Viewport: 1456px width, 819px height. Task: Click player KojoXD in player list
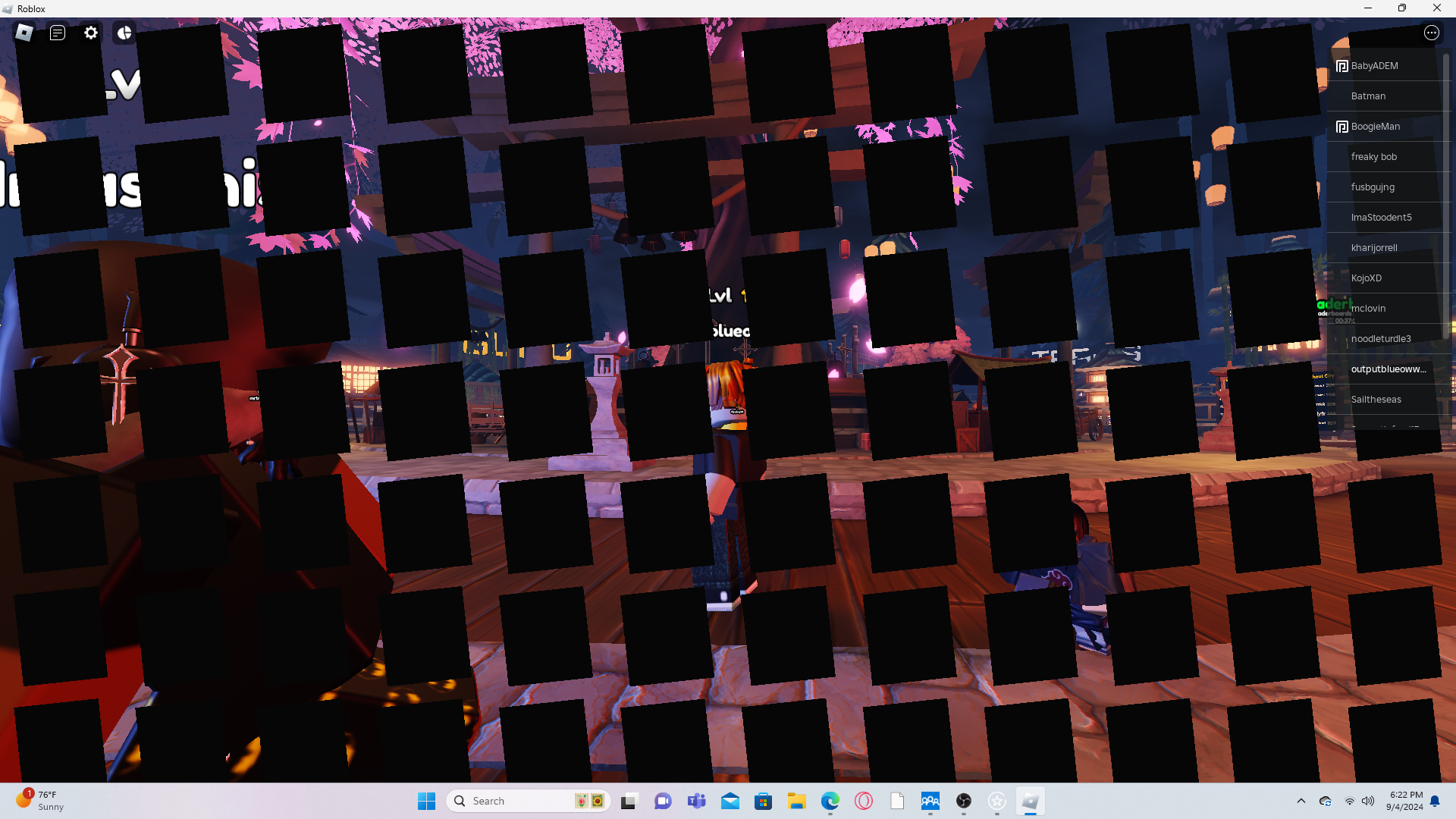coord(1366,278)
